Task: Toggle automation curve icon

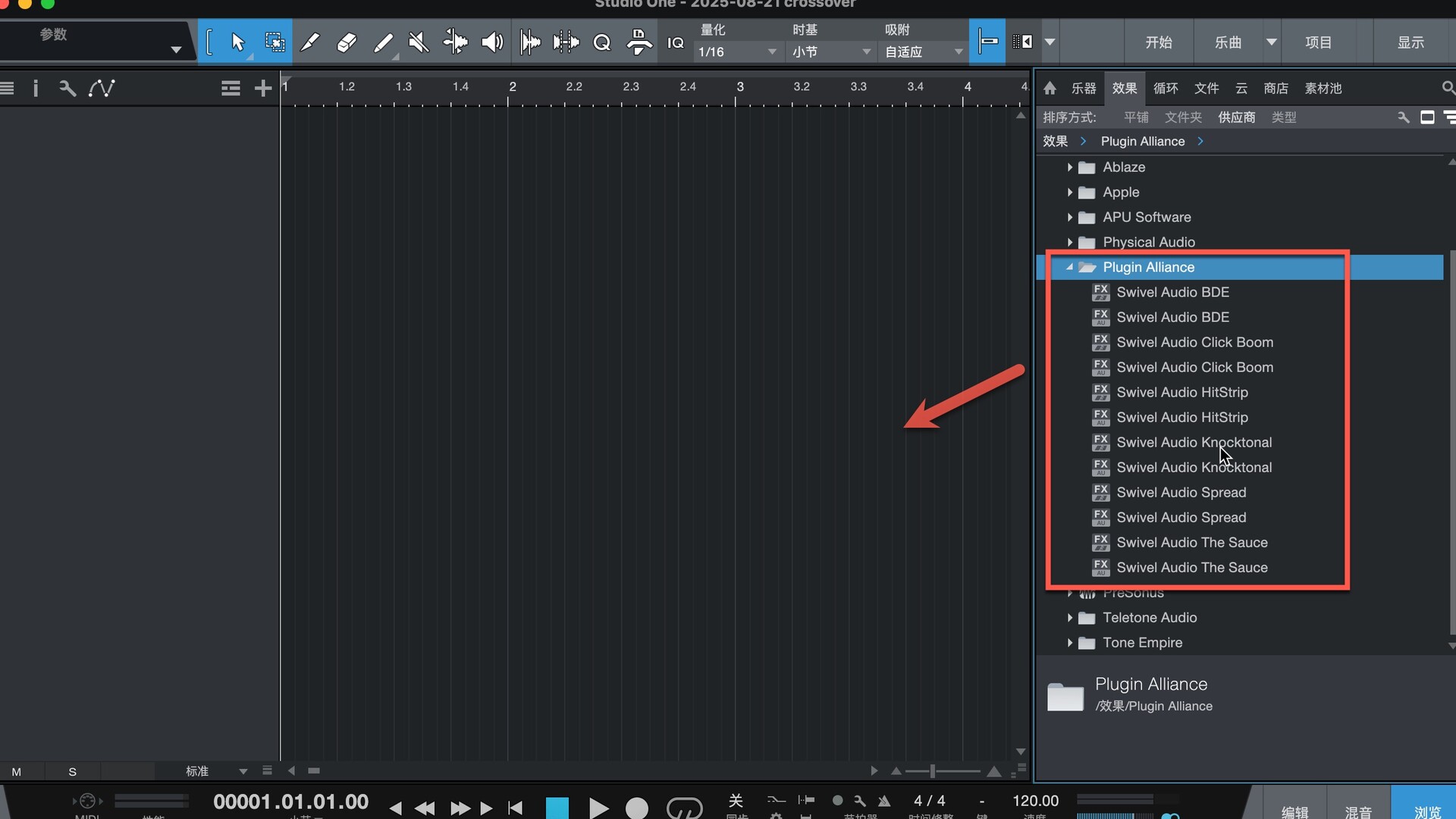Action: pyautogui.click(x=102, y=88)
